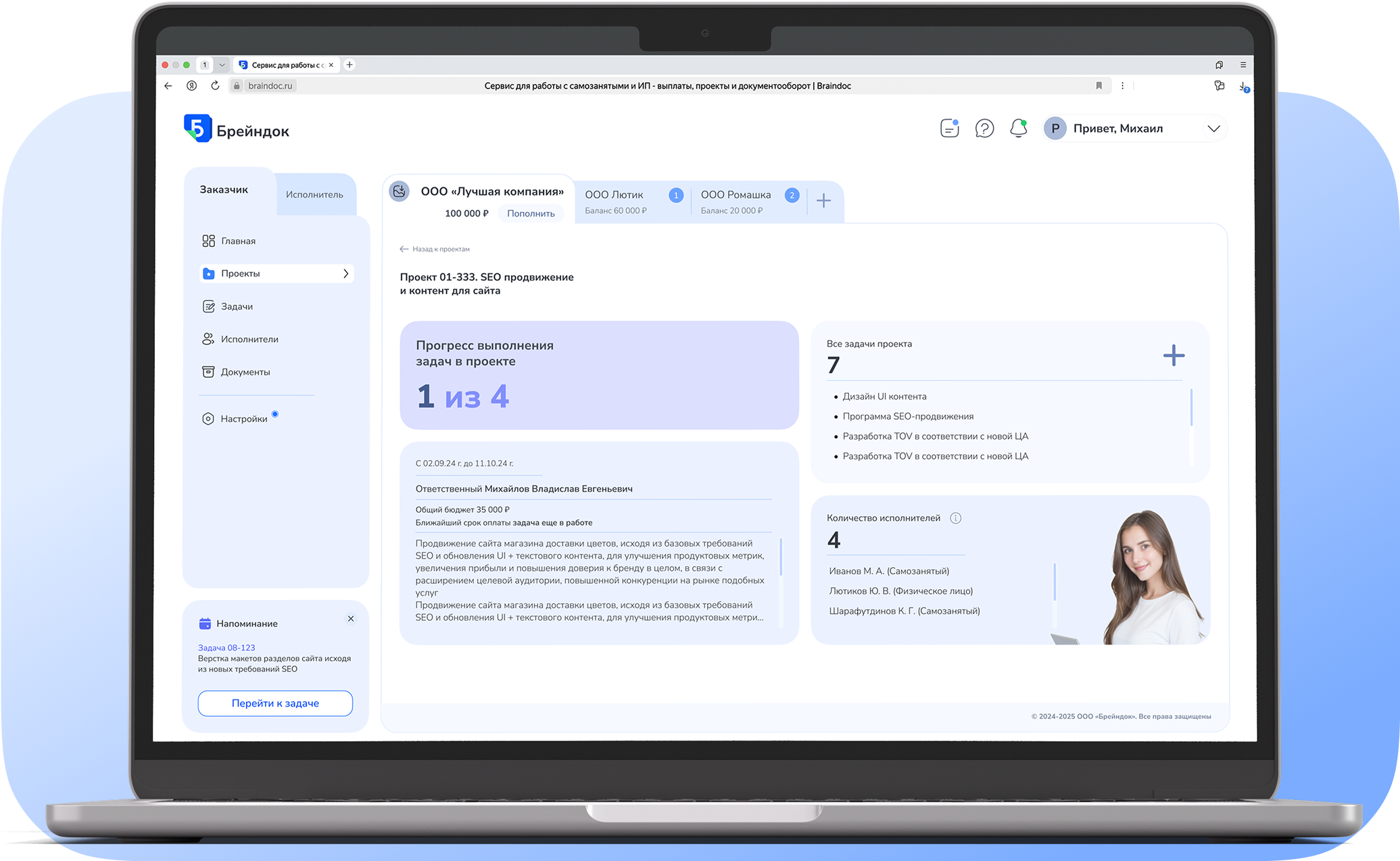Click the user avatar with letter P
1400x861 pixels.
[x=1055, y=129]
